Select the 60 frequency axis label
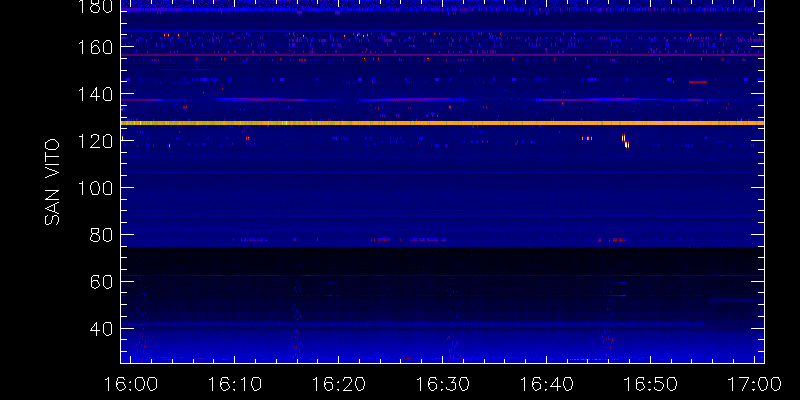 click(x=101, y=282)
